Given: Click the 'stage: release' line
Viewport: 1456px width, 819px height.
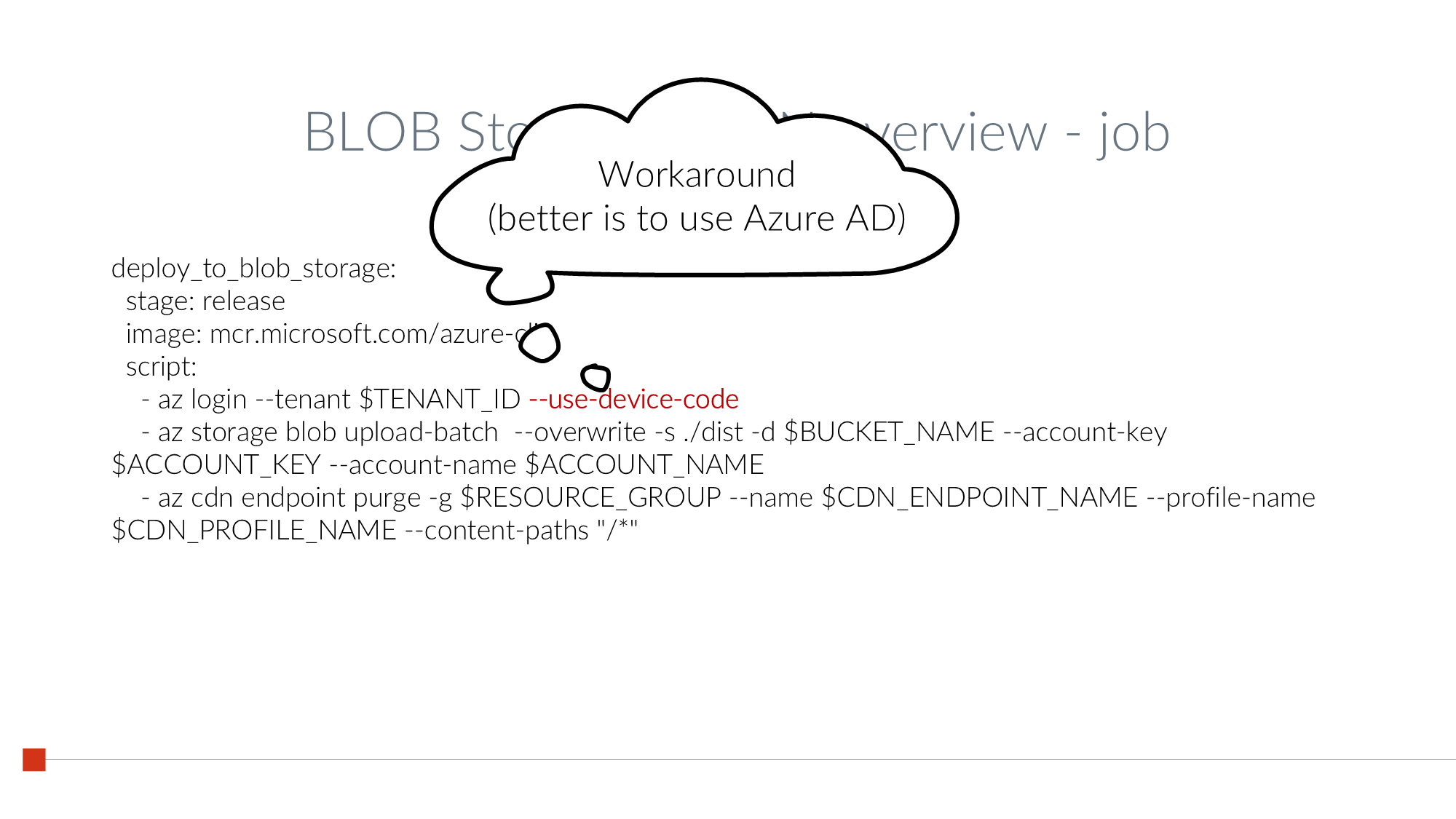Looking at the screenshot, I should pos(205,301).
